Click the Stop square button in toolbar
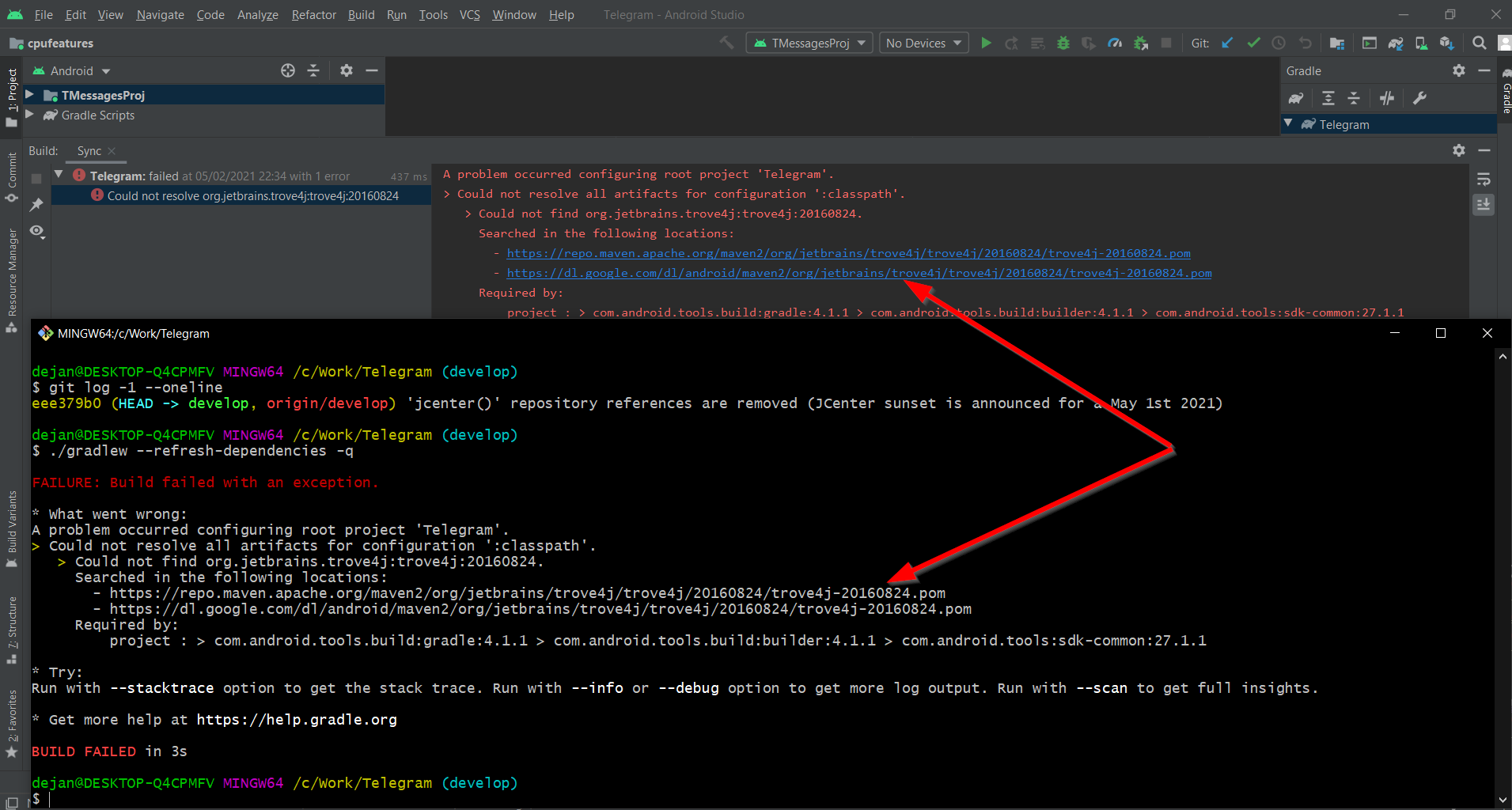The height and width of the screenshot is (810, 1512). pos(1165,43)
